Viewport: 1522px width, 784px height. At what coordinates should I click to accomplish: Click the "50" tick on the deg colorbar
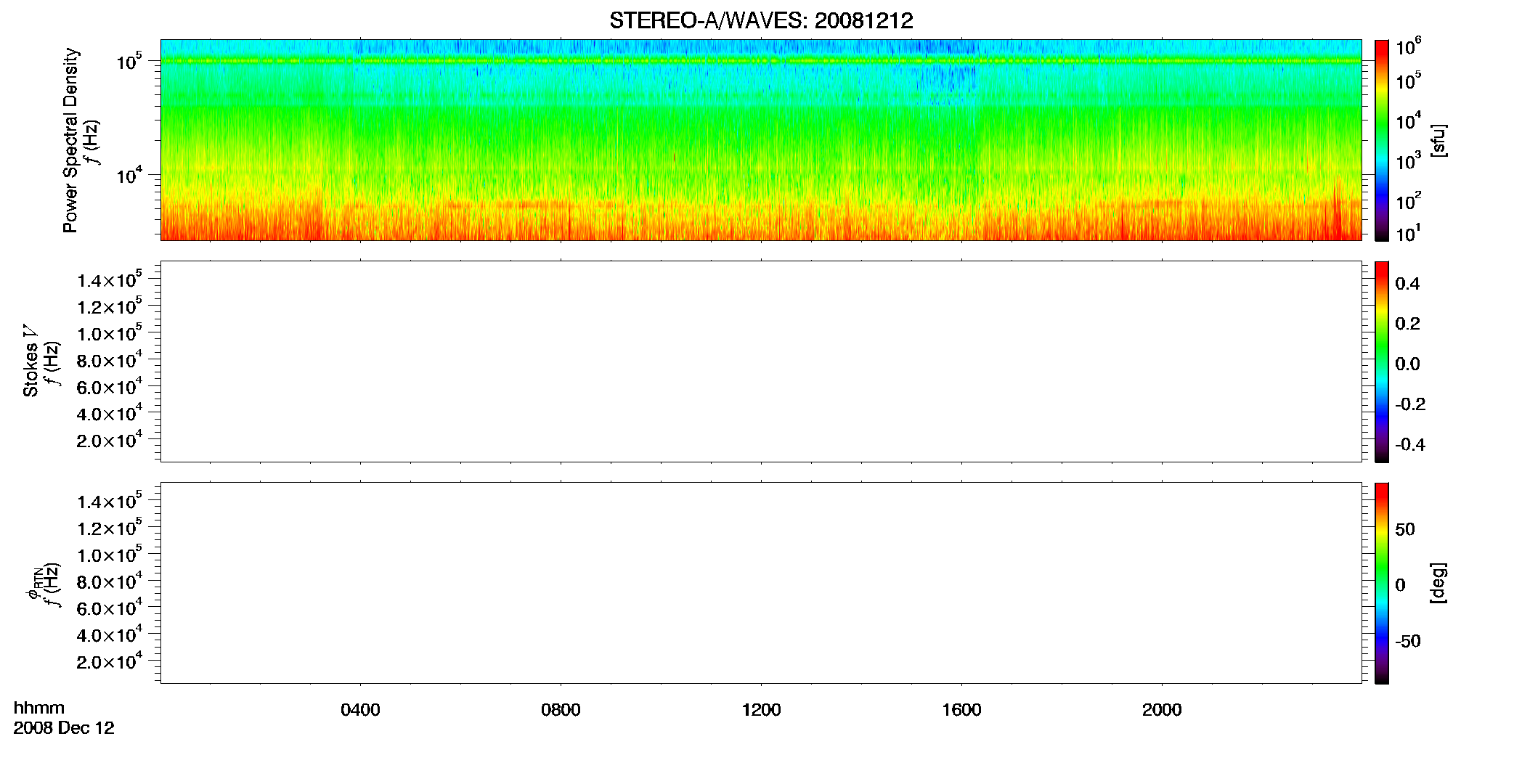coord(1405,529)
